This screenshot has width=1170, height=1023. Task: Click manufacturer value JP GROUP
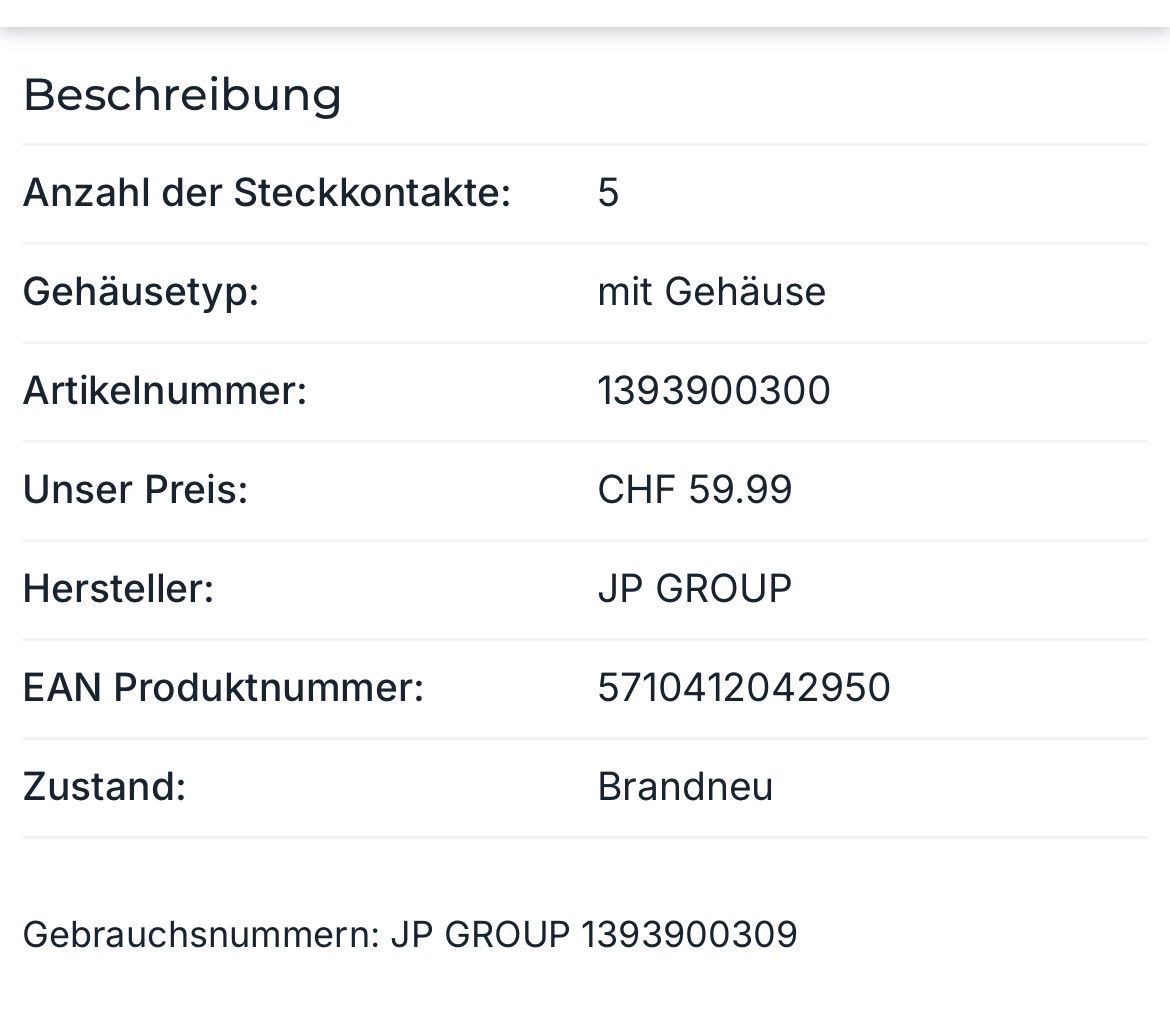click(695, 589)
